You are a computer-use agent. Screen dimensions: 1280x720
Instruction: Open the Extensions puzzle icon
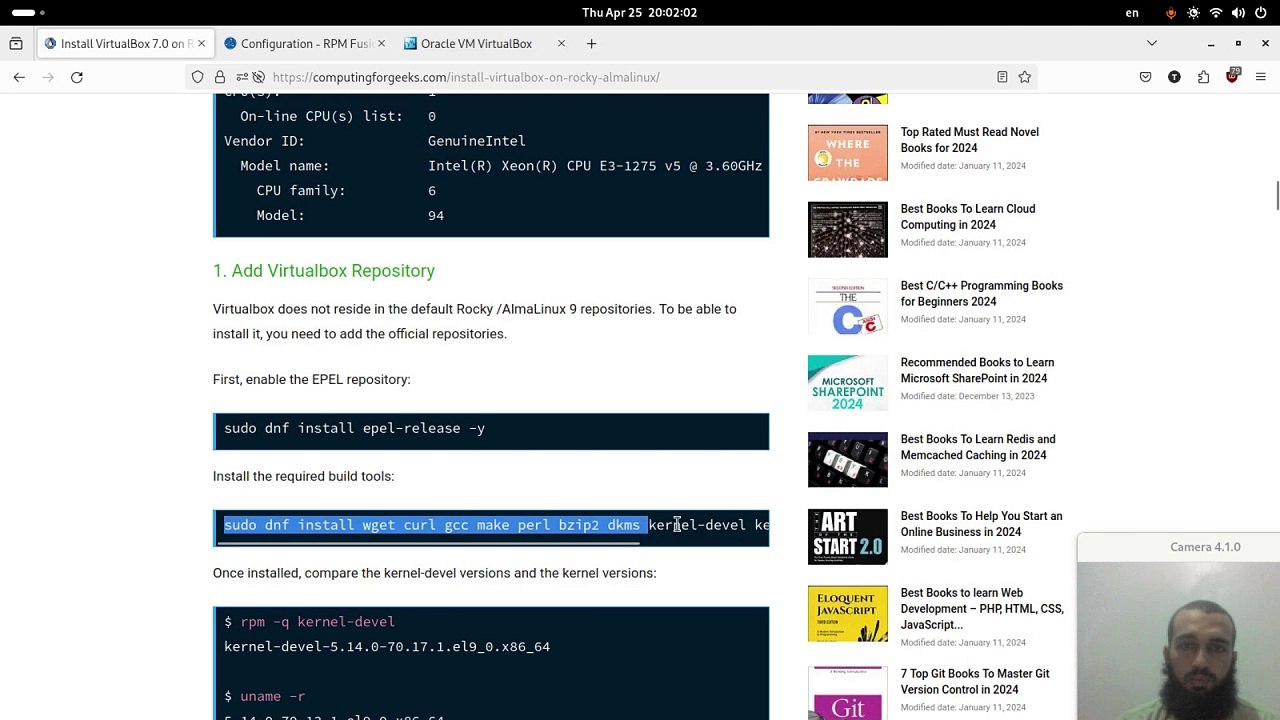(x=1203, y=77)
